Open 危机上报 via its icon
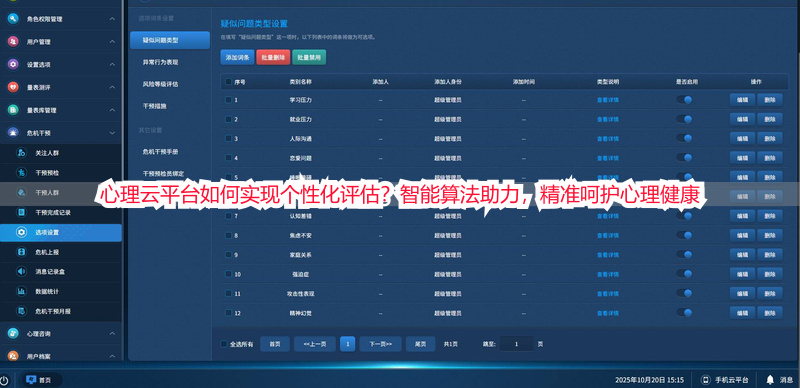This screenshot has height=388, width=800. [21, 252]
